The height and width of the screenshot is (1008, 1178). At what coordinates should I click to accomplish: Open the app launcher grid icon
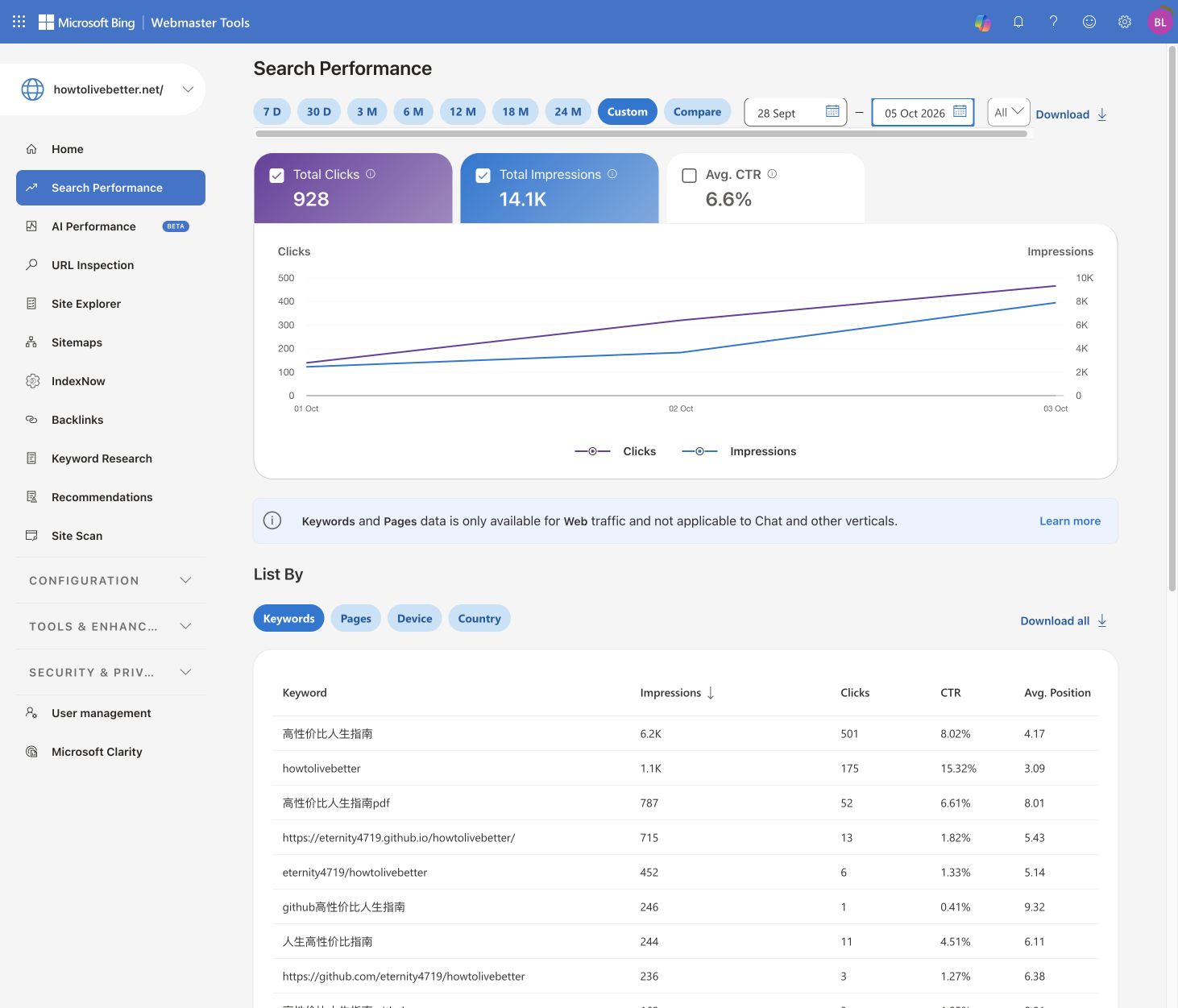pos(19,22)
